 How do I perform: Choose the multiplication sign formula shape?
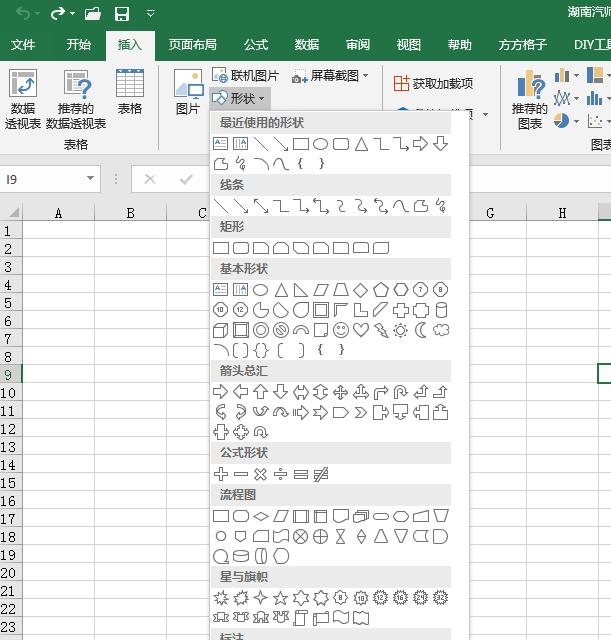[x=261, y=474]
